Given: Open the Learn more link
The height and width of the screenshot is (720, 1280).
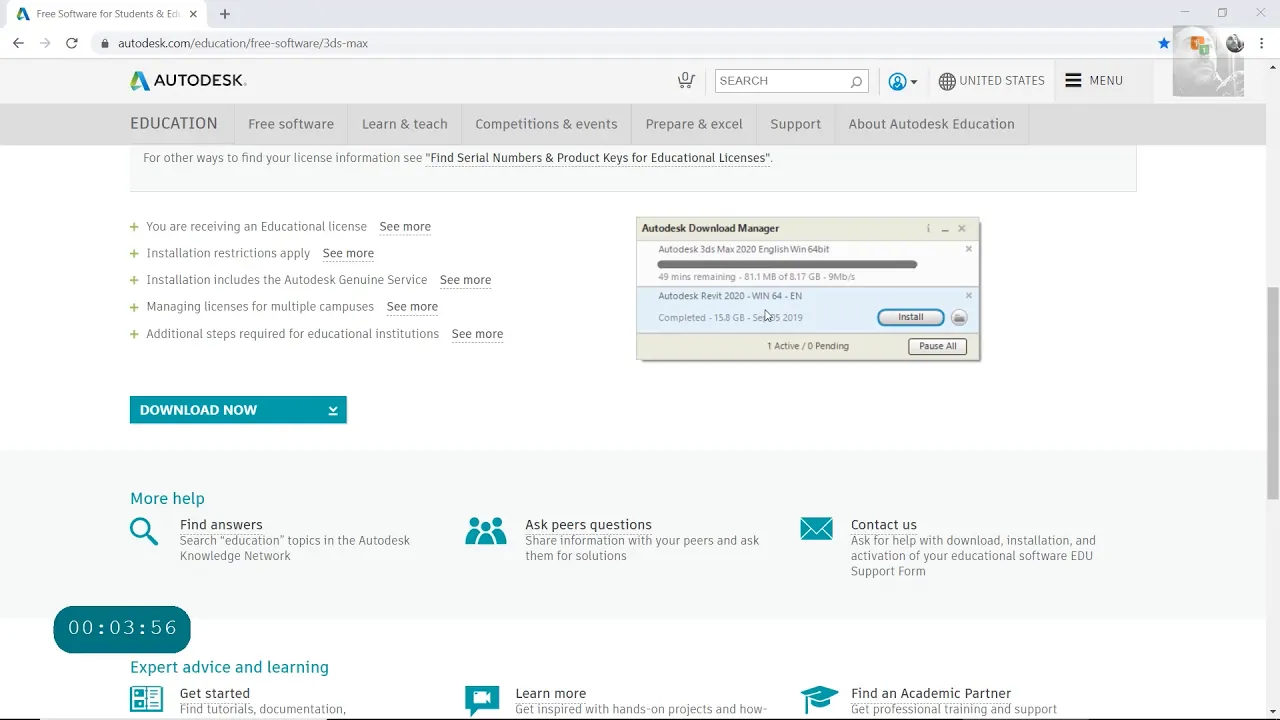Looking at the screenshot, I should 551,694.
